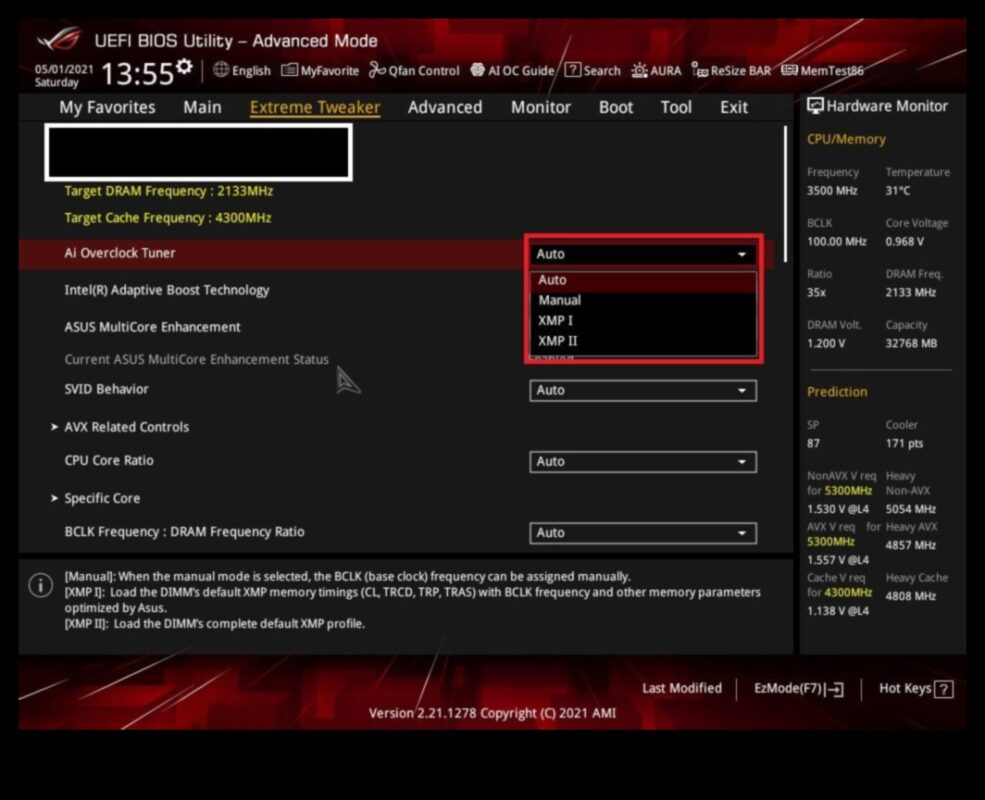
Task: Switch to the Monitor tab
Action: pos(540,107)
